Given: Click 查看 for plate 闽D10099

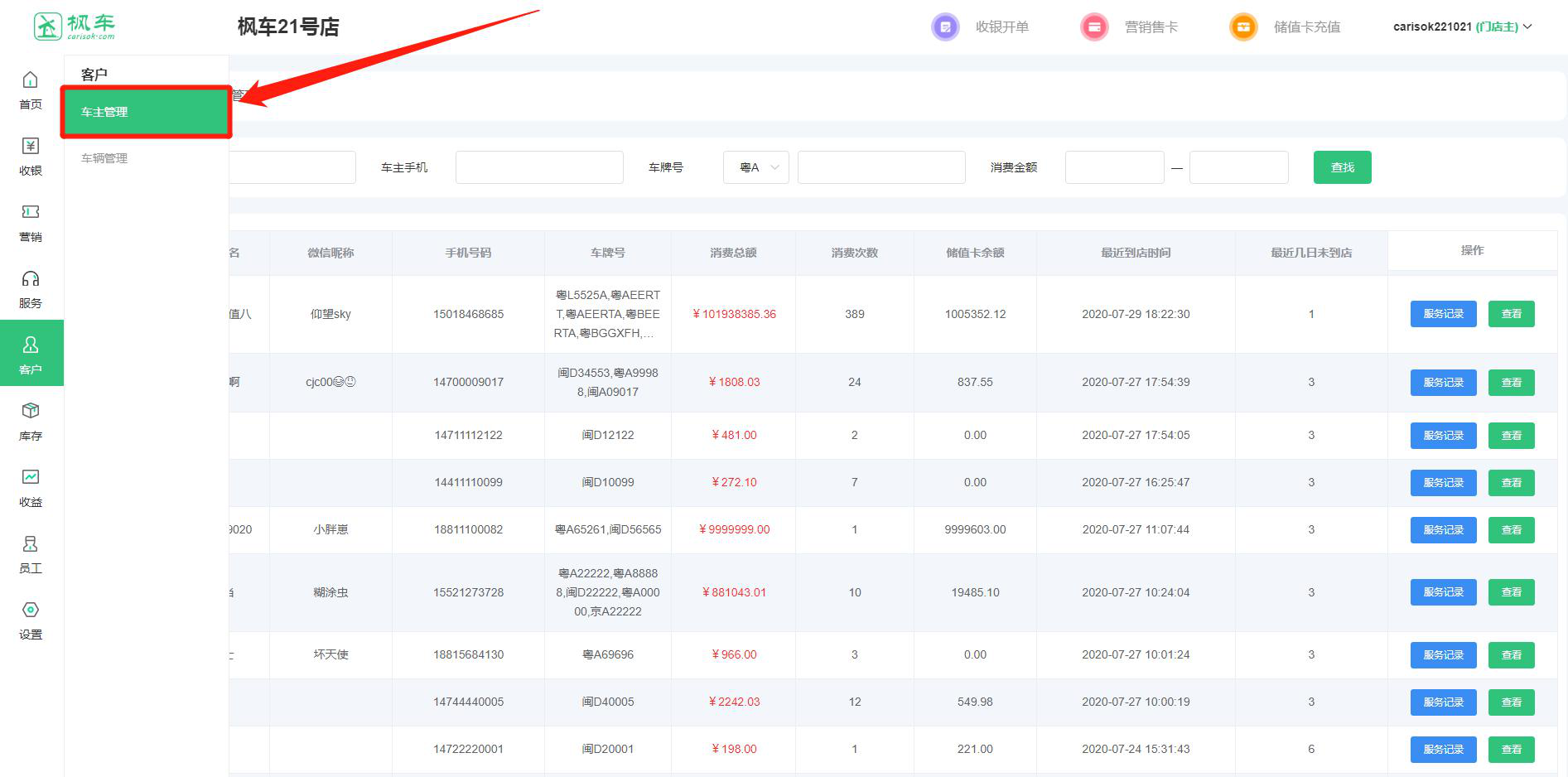Looking at the screenshot, I should (1511, 483).
